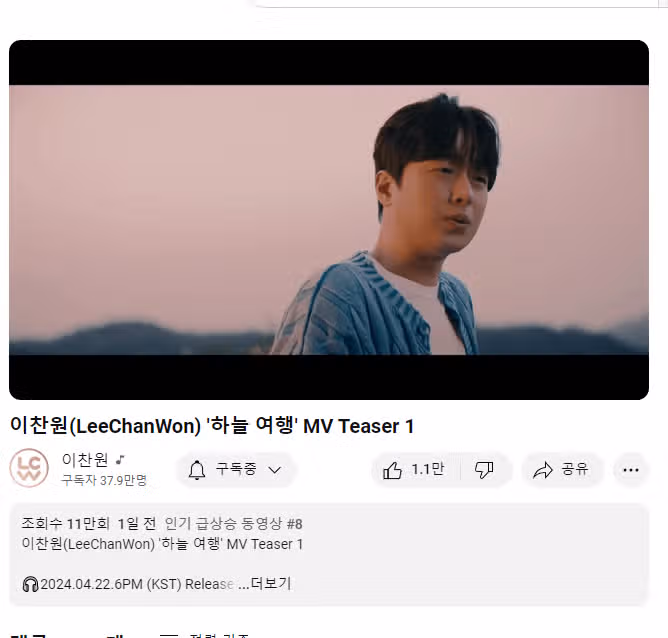Click the LCW channel avatar
668x638 pixels.
[29, 468]
